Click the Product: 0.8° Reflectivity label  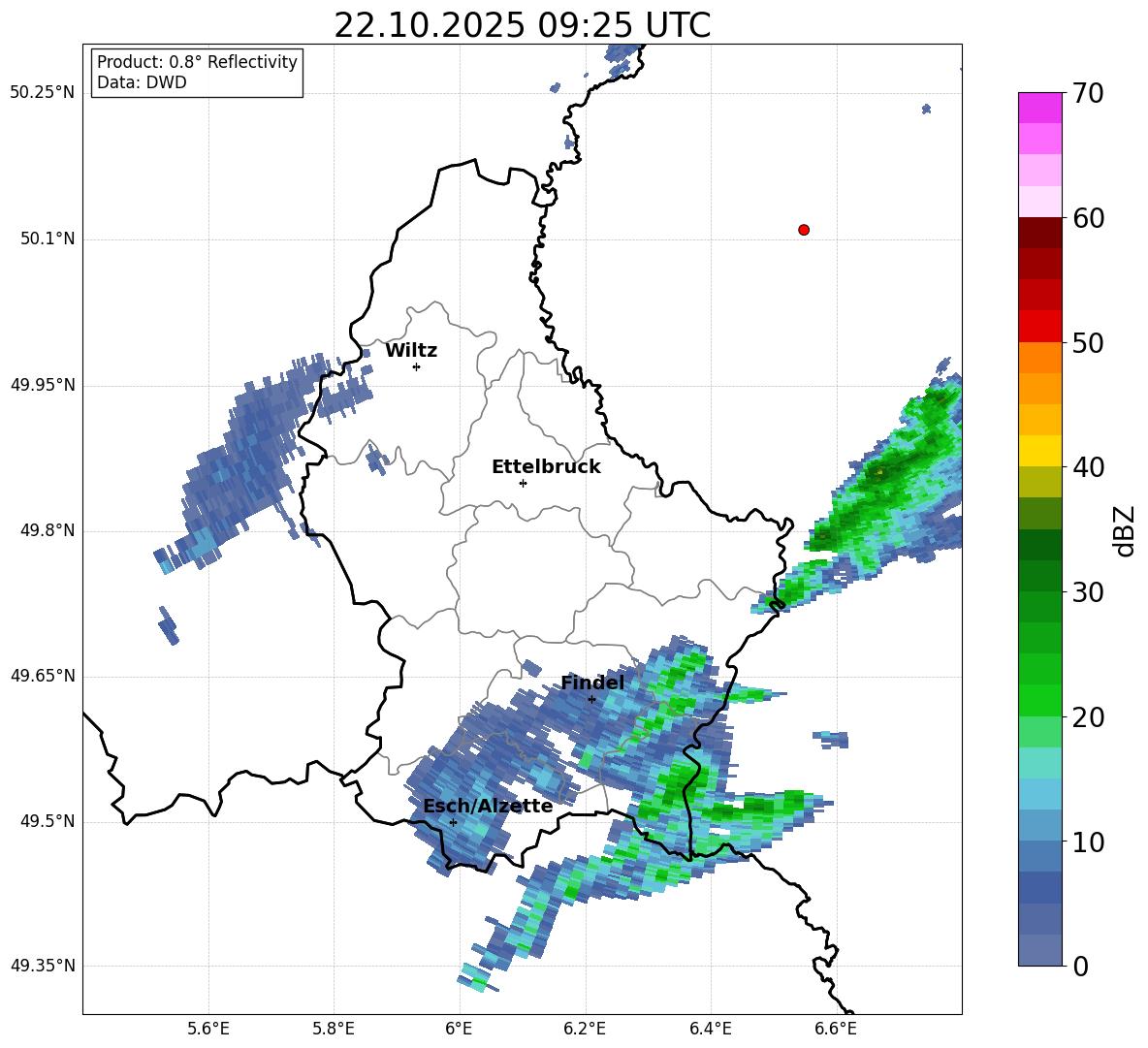click(197, 61)
